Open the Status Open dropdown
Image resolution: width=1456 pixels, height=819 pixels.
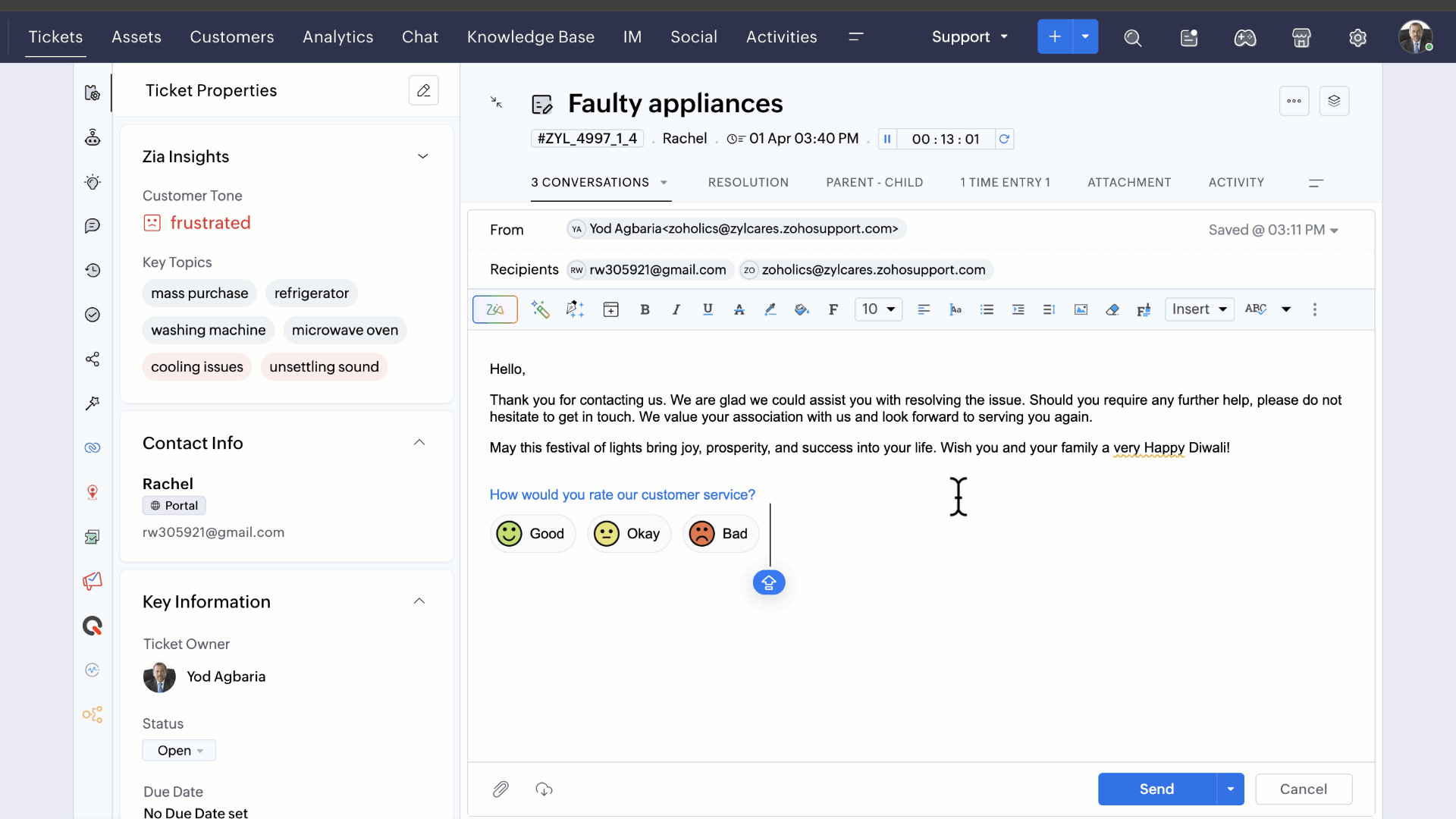(x=179, y=751)
